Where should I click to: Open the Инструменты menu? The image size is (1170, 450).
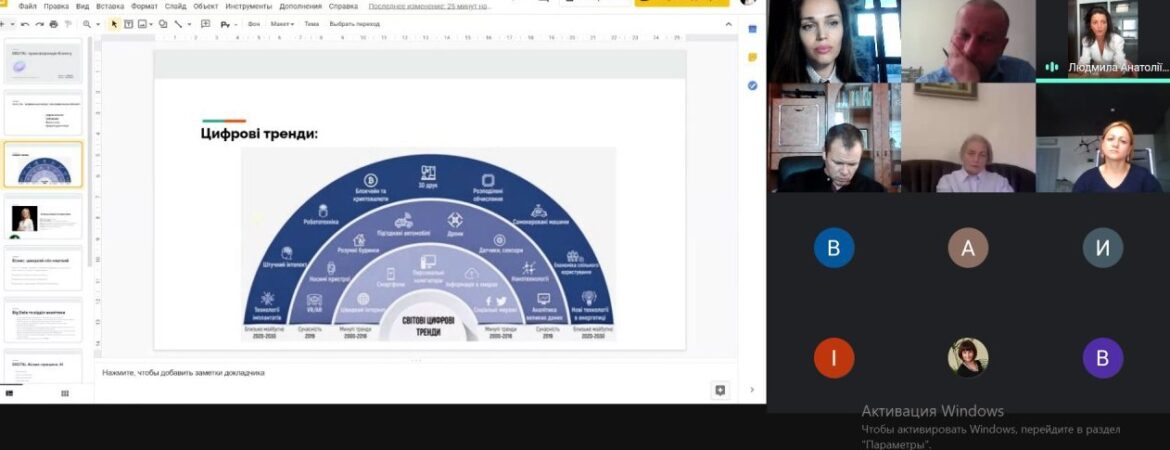click(248, 6)
